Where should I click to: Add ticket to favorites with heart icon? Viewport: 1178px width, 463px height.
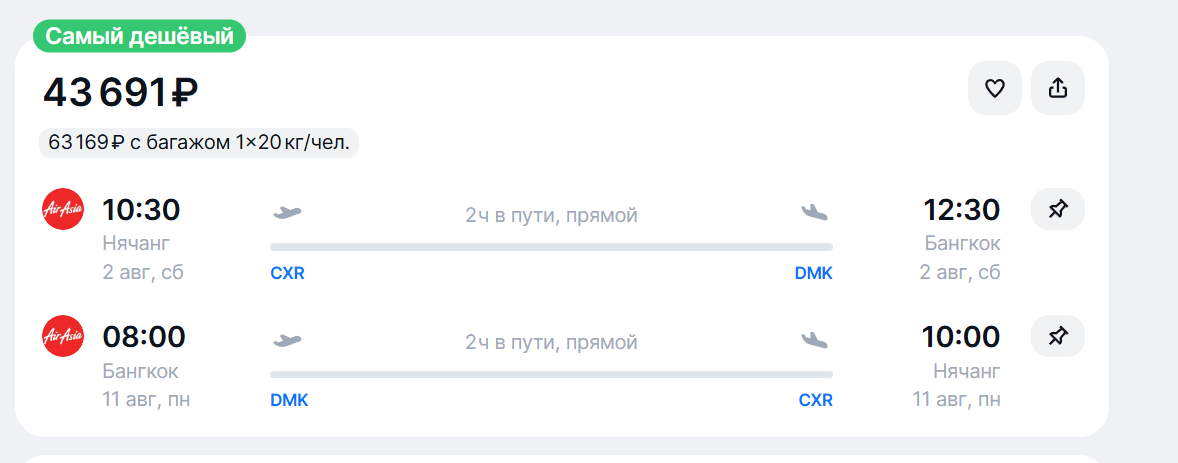[995, 88]
